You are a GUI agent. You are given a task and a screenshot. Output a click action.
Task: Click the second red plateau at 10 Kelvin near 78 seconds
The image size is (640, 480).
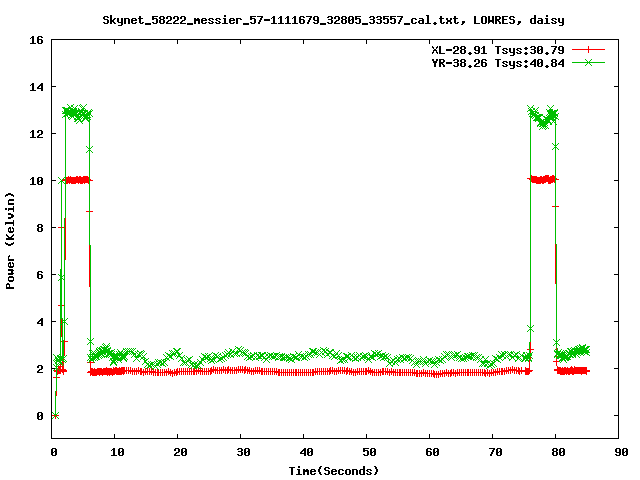pos(542,180)
